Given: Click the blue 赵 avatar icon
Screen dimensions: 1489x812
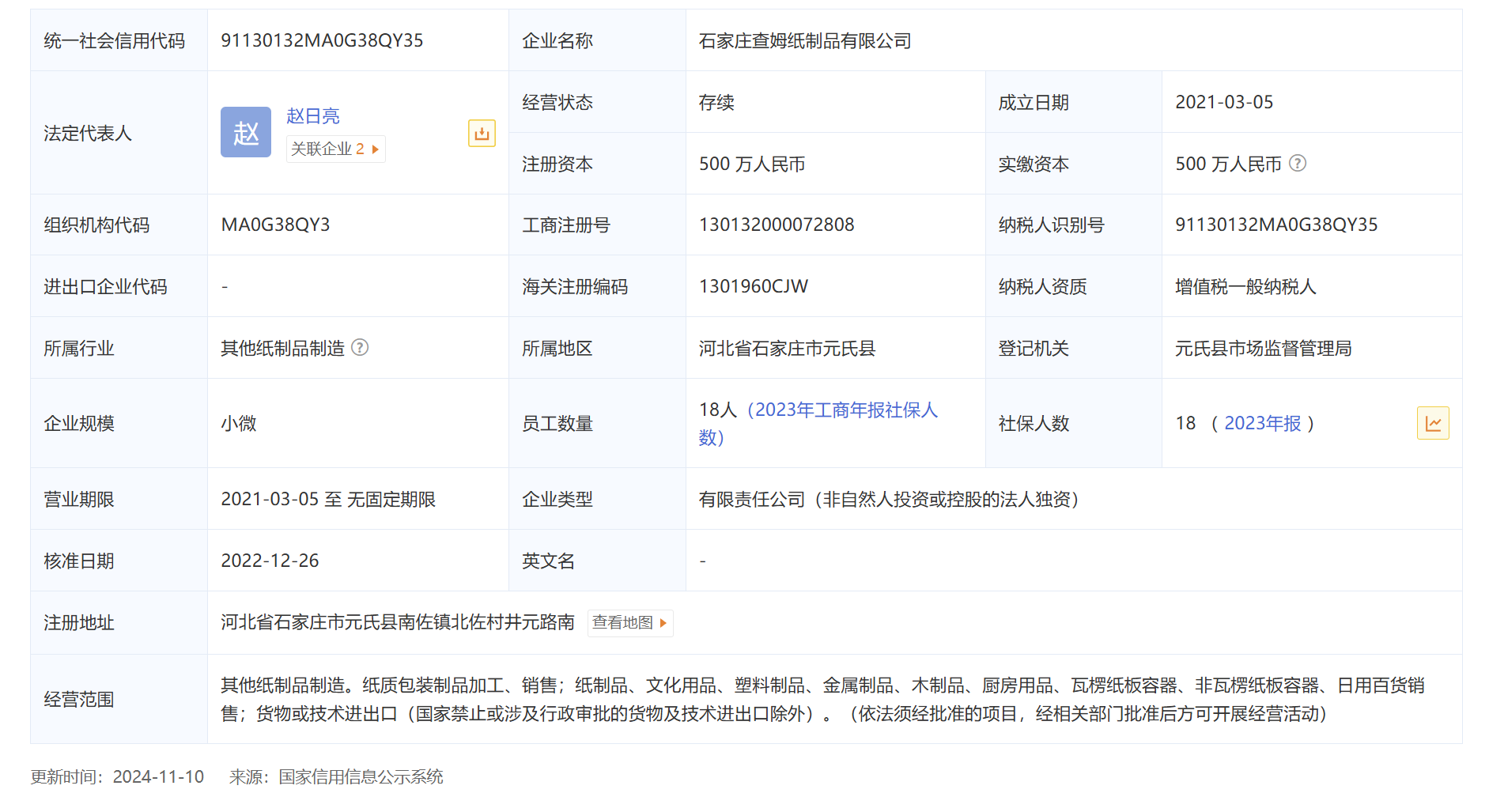Looking at the screenshot, I should [246, 132].
